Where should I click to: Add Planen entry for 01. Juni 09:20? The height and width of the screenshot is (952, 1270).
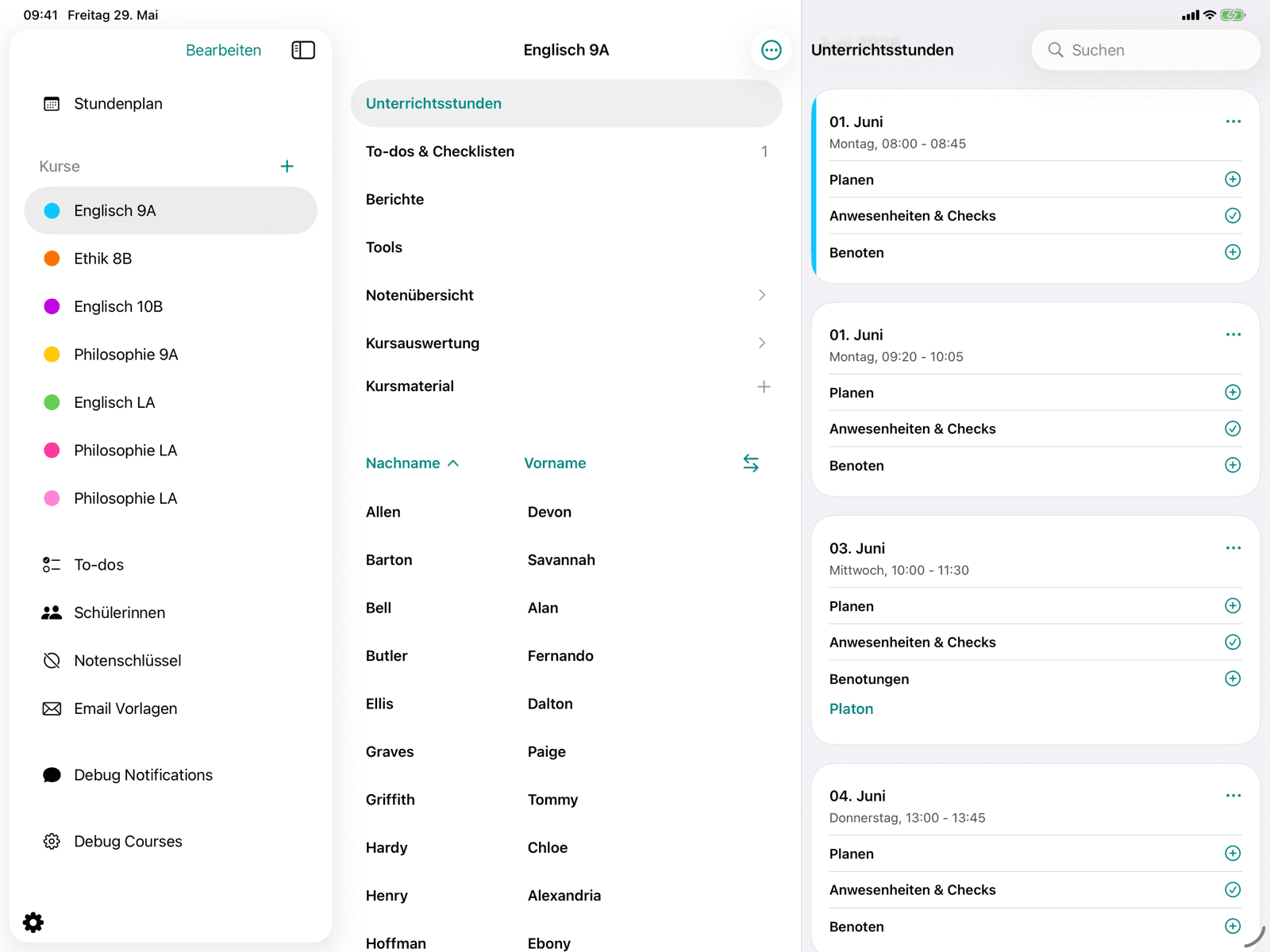click(1233, 393)
